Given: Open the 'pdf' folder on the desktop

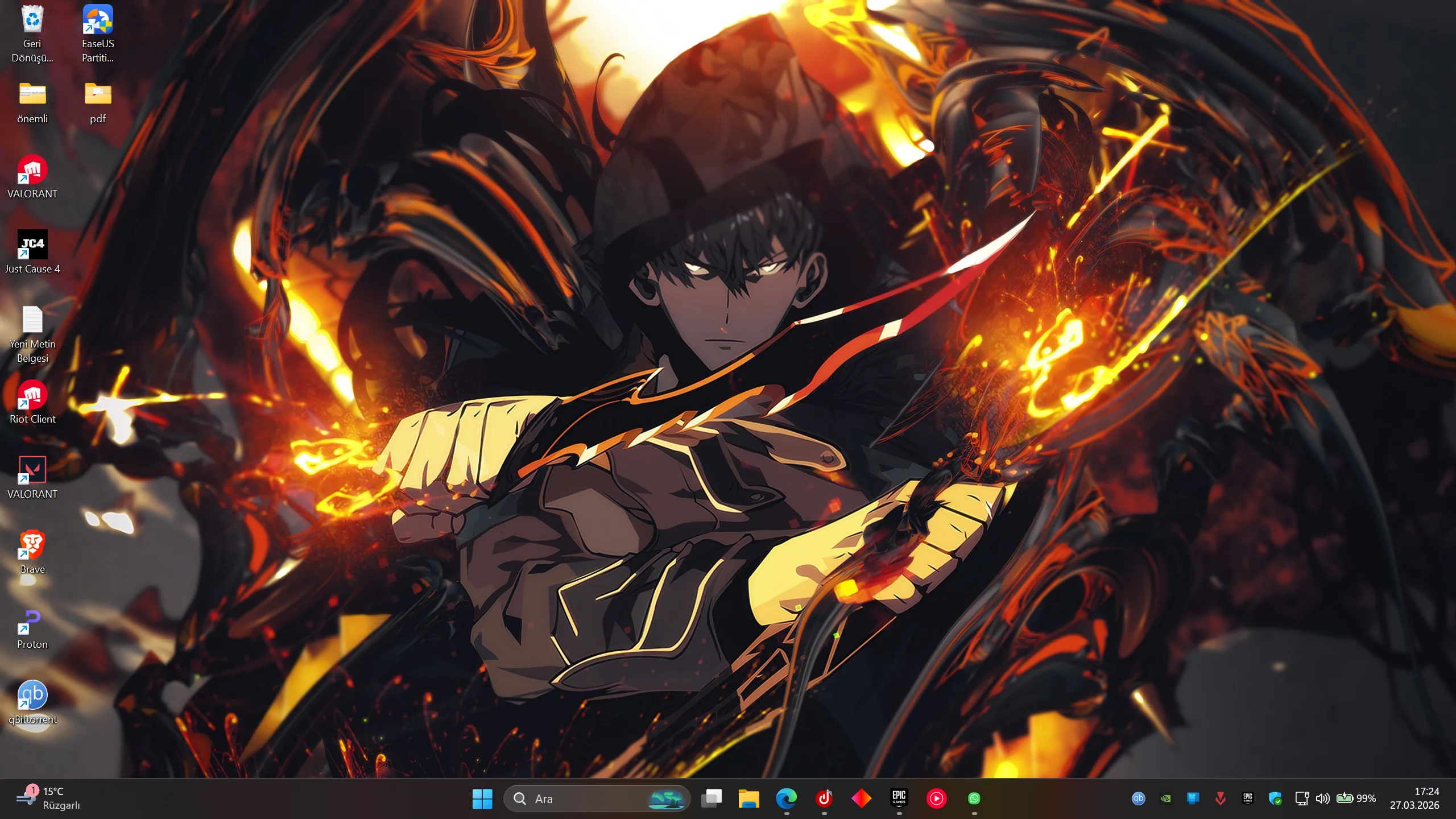Looking at the screenshot, I should [x=98, y=94].
